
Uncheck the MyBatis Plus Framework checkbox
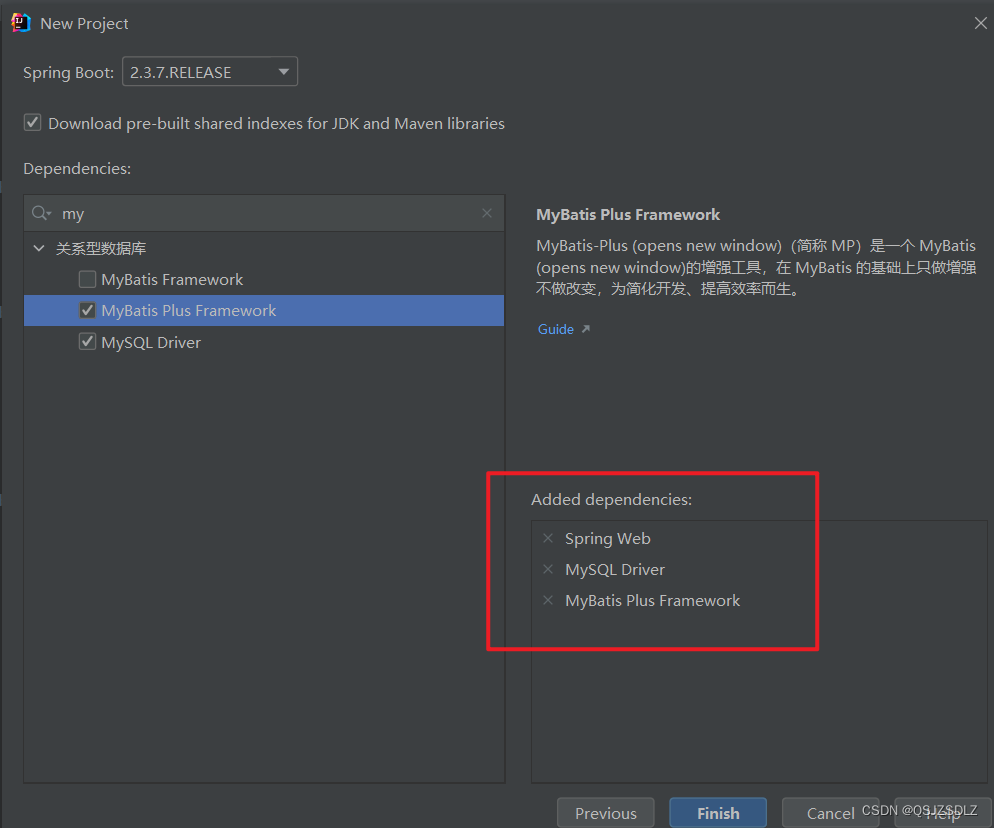[87, 310]
